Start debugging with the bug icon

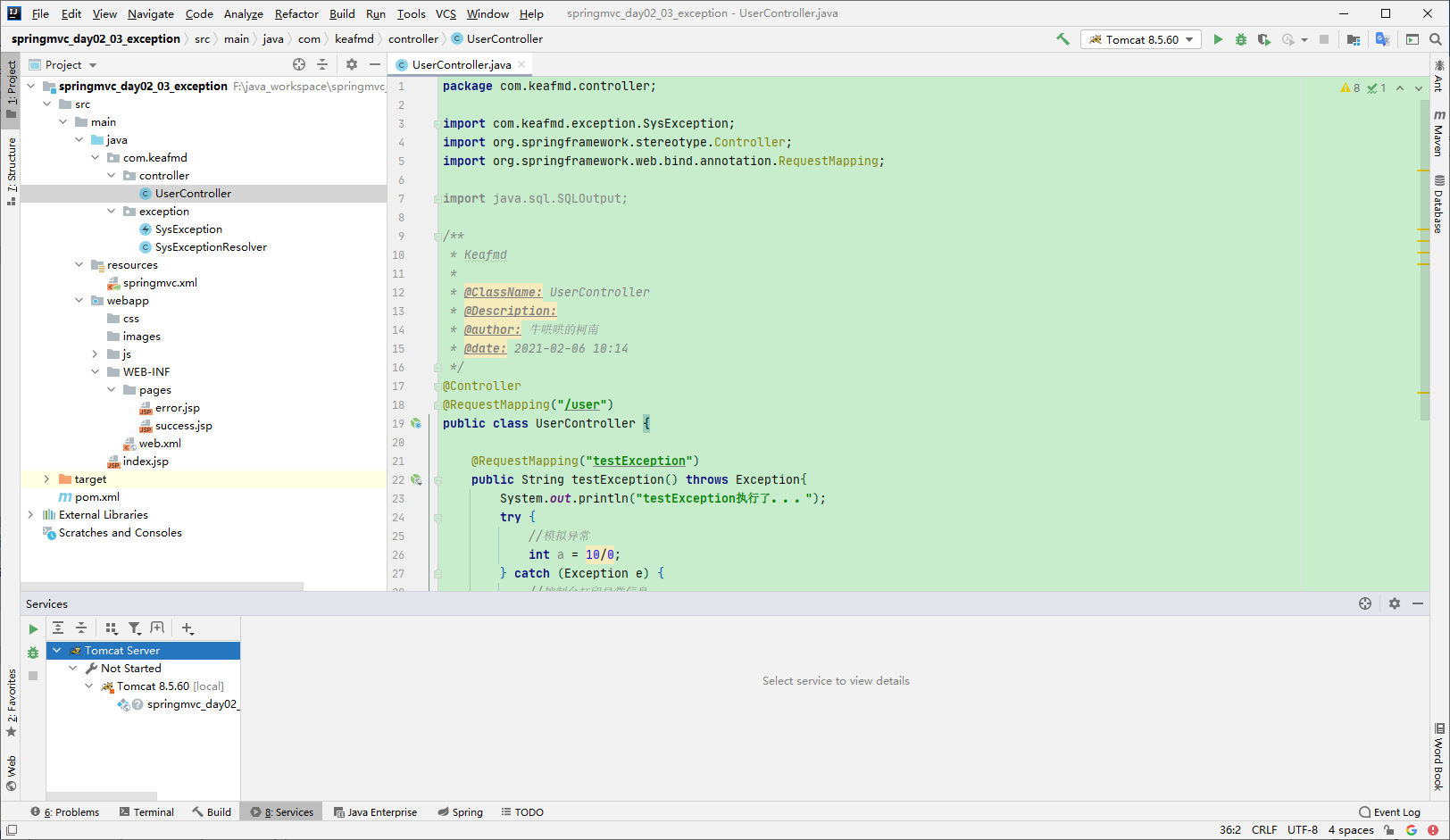[x=1241, y=39]
